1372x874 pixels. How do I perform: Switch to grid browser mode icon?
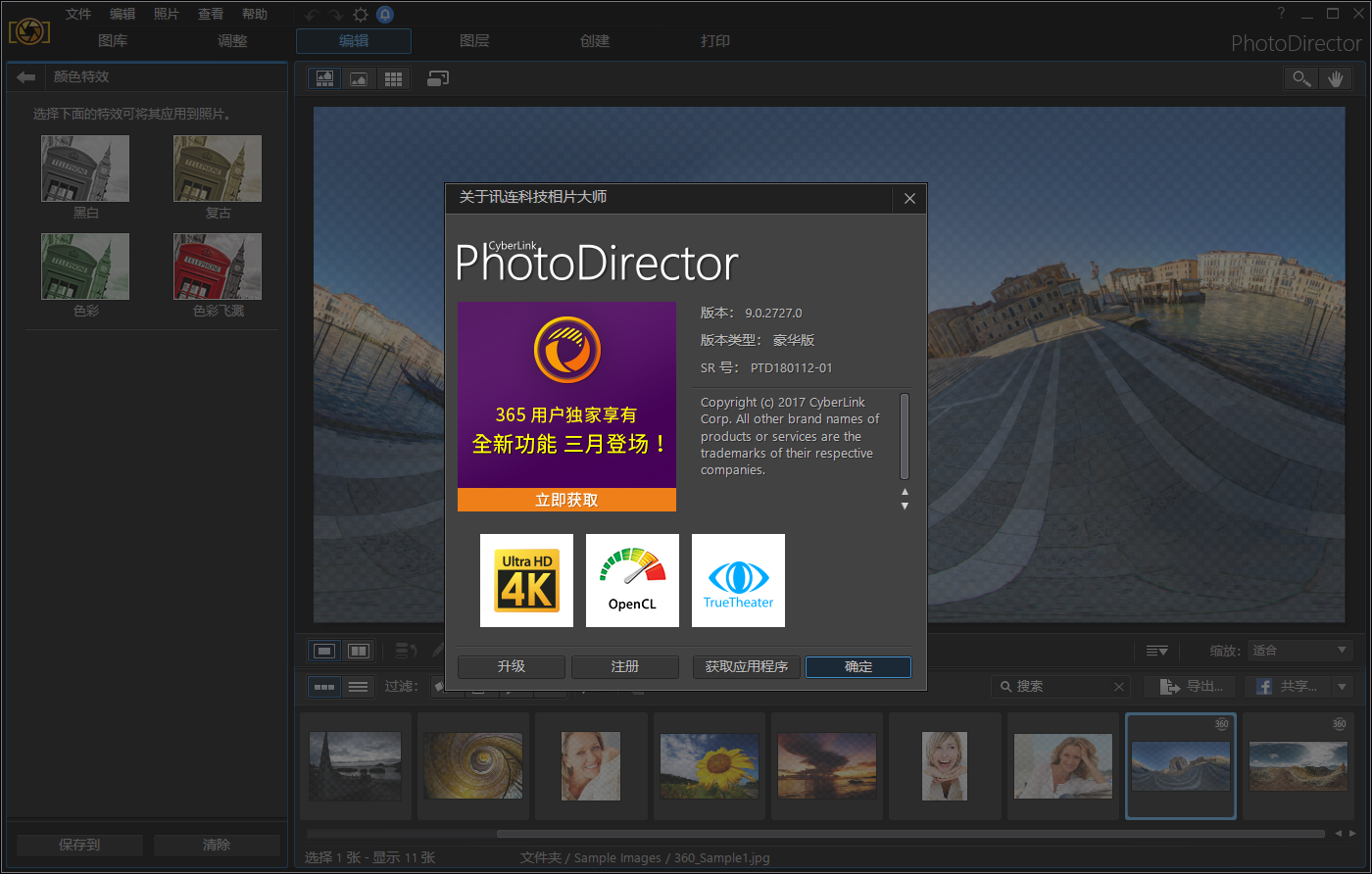pyautogui.click(x=393, y=78)
